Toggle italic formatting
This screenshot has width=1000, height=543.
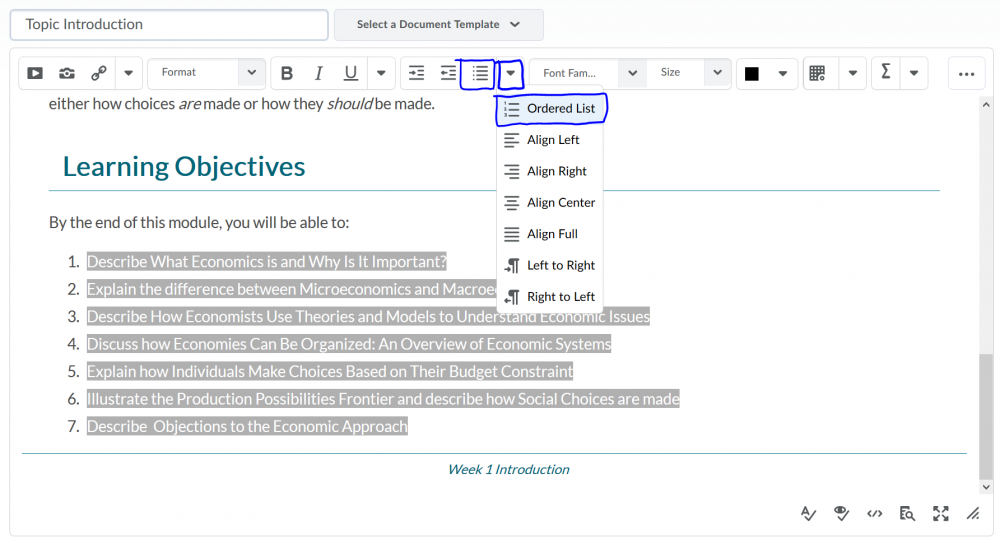coord(319,73)
